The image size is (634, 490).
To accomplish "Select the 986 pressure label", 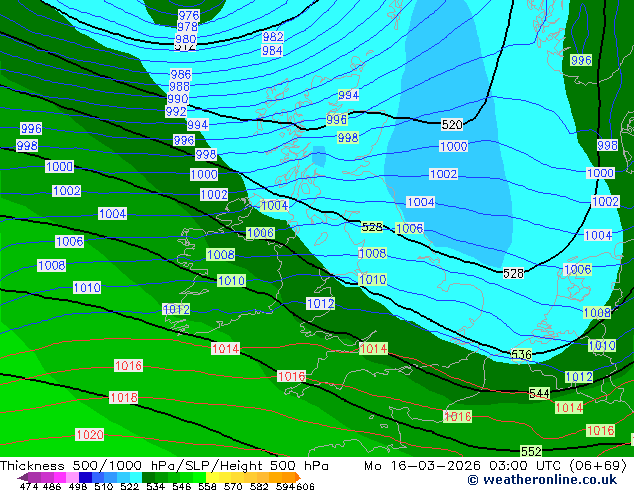I will [180, 74].
